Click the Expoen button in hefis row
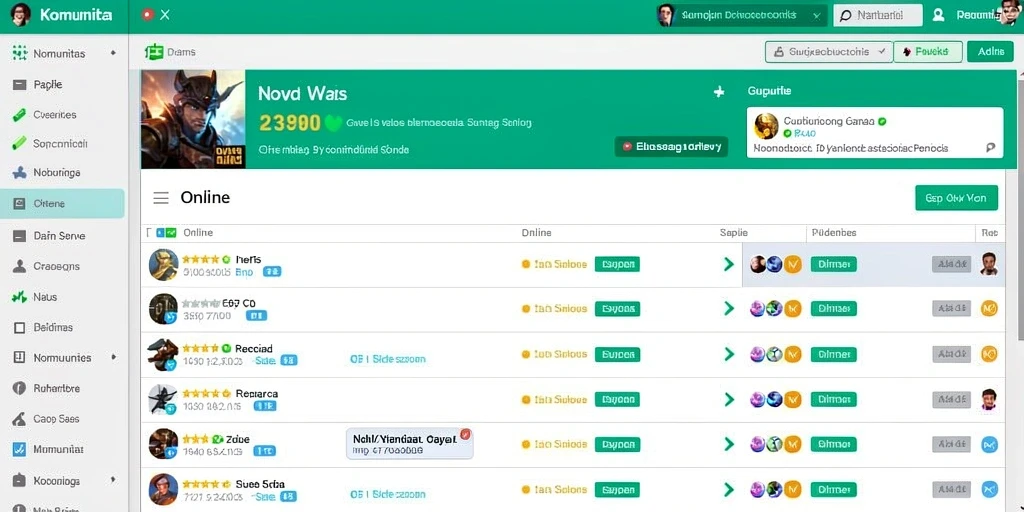The height and width of the screenshot is (512, 1024). 617,264
